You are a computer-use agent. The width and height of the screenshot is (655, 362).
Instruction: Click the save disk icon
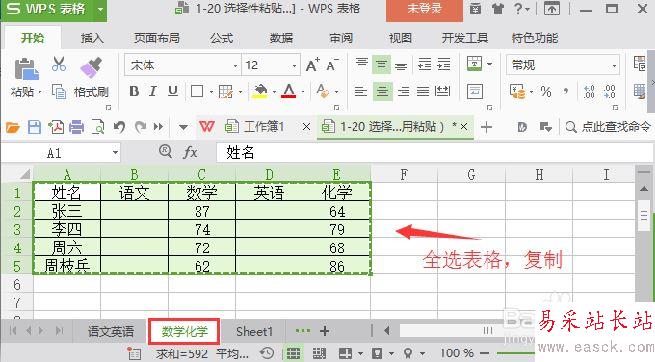click(34, 127)
